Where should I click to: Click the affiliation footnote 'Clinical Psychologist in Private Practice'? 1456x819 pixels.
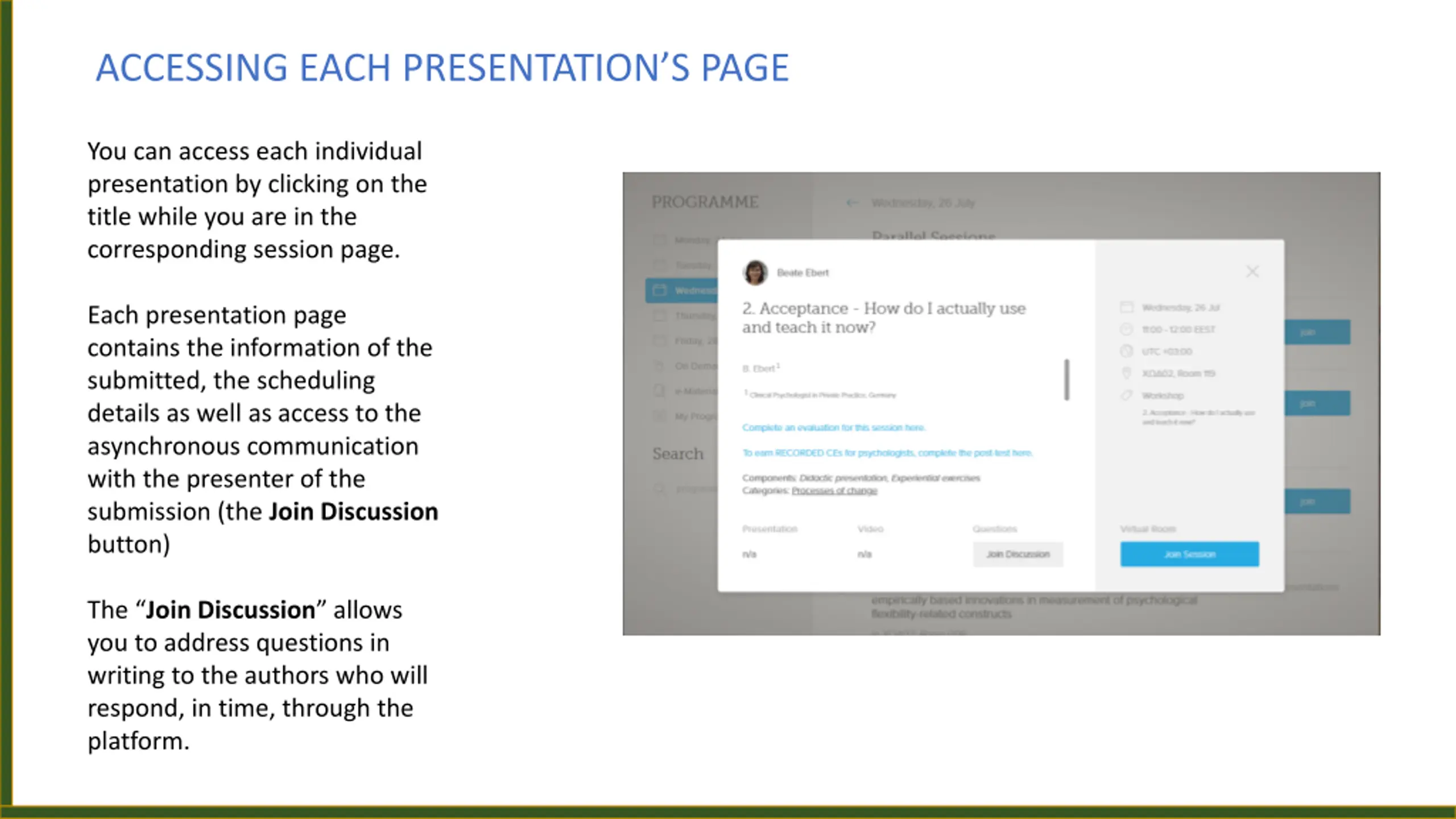(x=820, y=394)
